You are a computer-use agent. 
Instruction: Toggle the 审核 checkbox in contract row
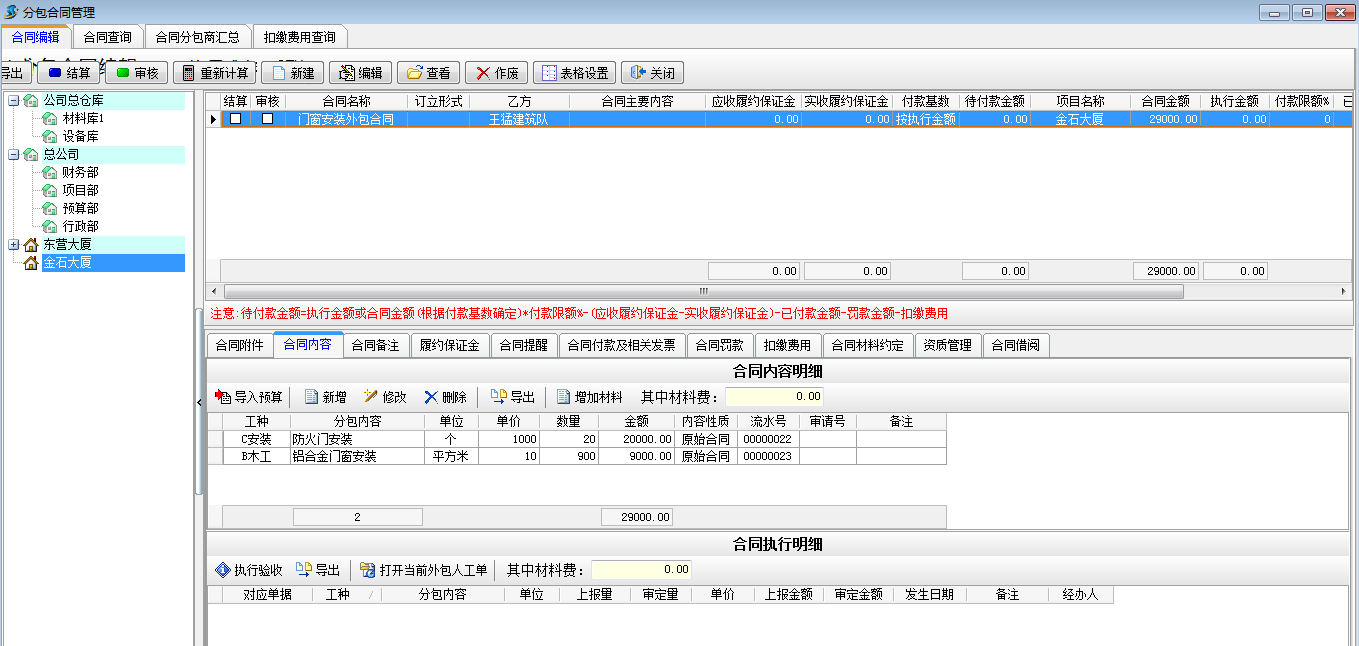[267, 119]
